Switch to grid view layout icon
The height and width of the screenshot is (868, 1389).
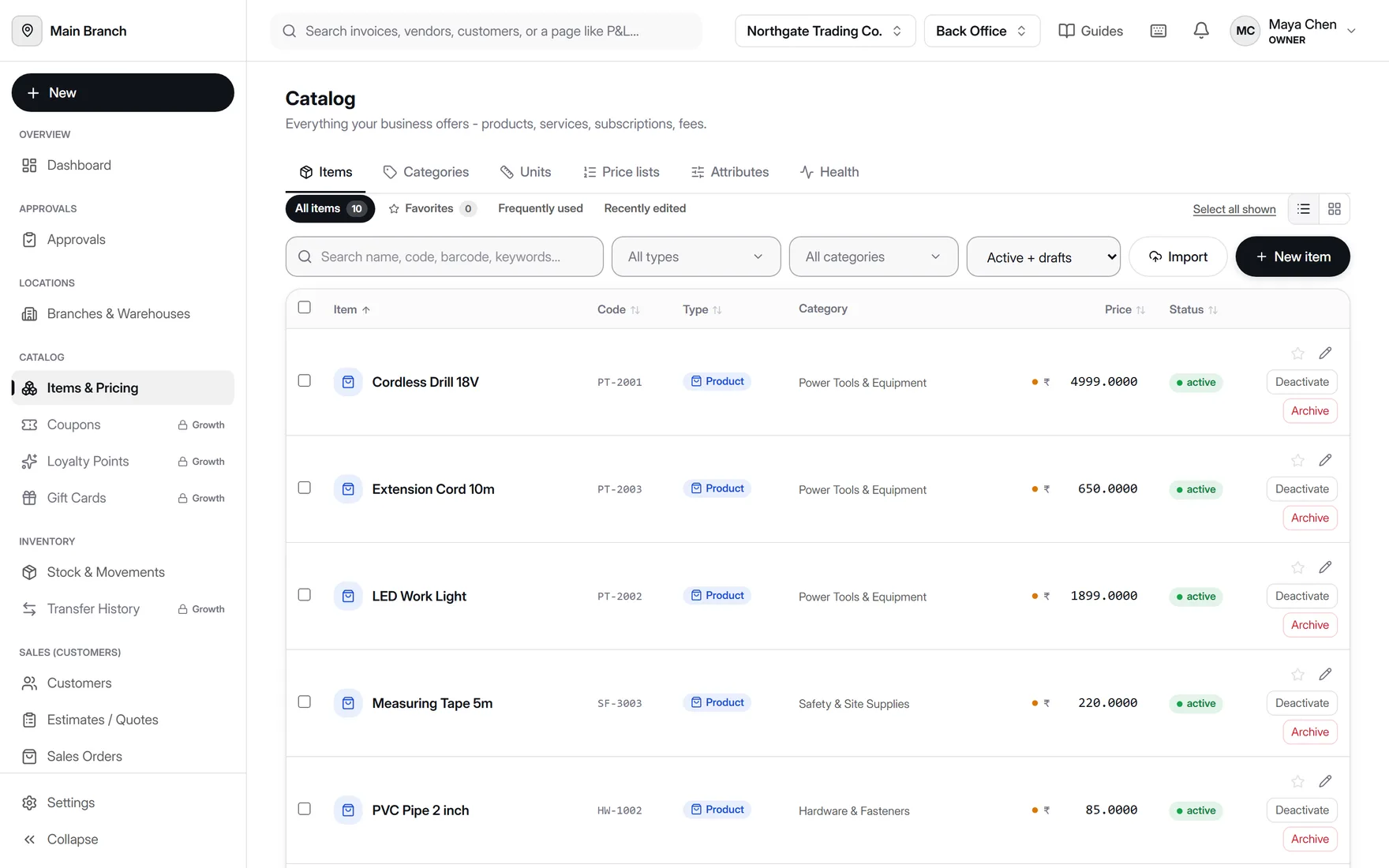tap(1335, 209)
